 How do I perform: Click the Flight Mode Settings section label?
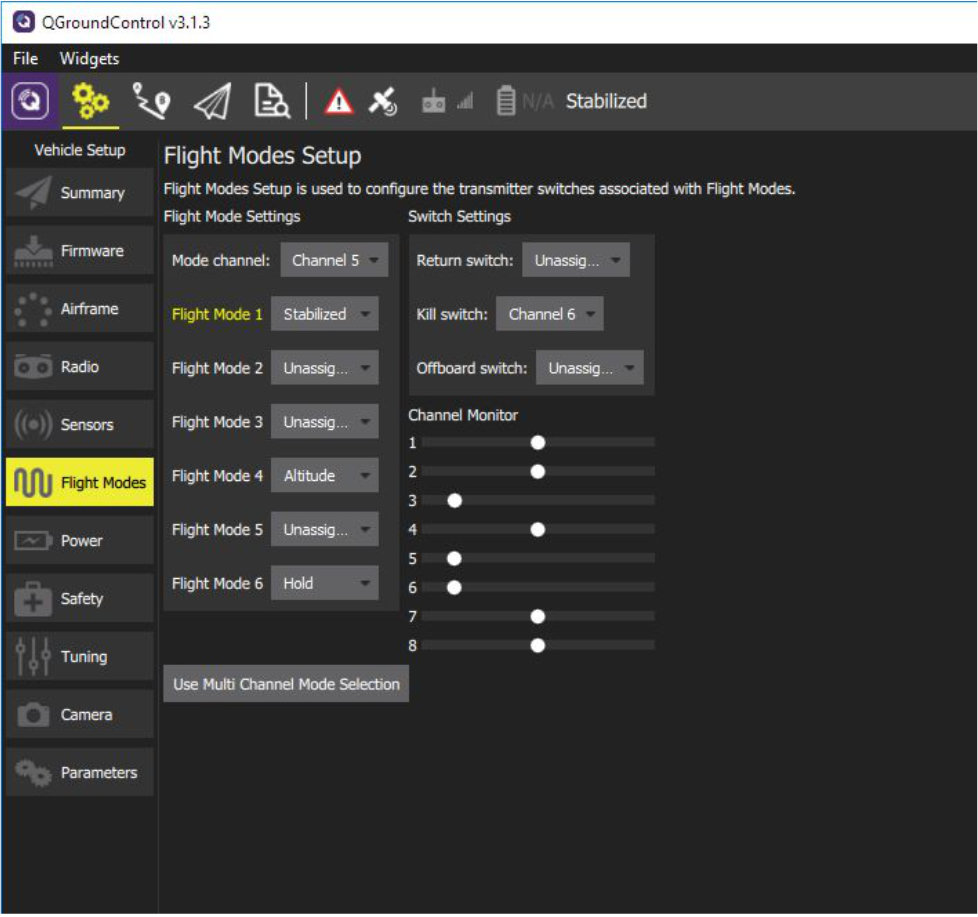click(x=232, y=216)
